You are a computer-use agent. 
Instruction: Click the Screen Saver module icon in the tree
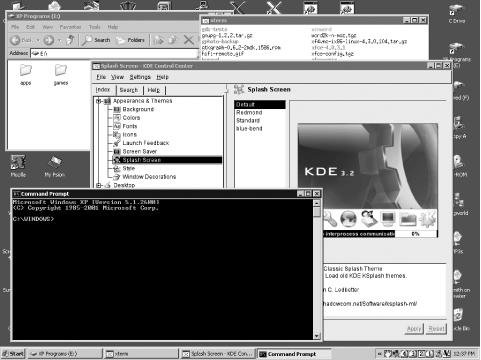[x=117, y=152]
